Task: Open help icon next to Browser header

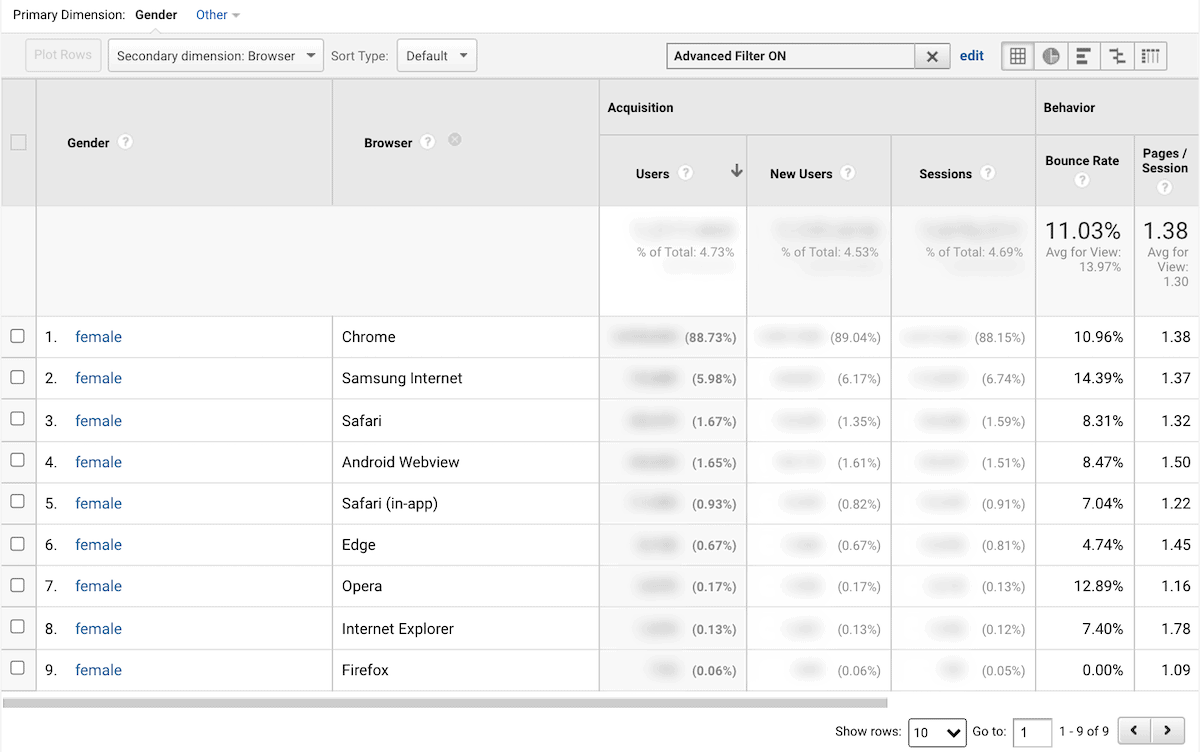Action: (428, 142)
